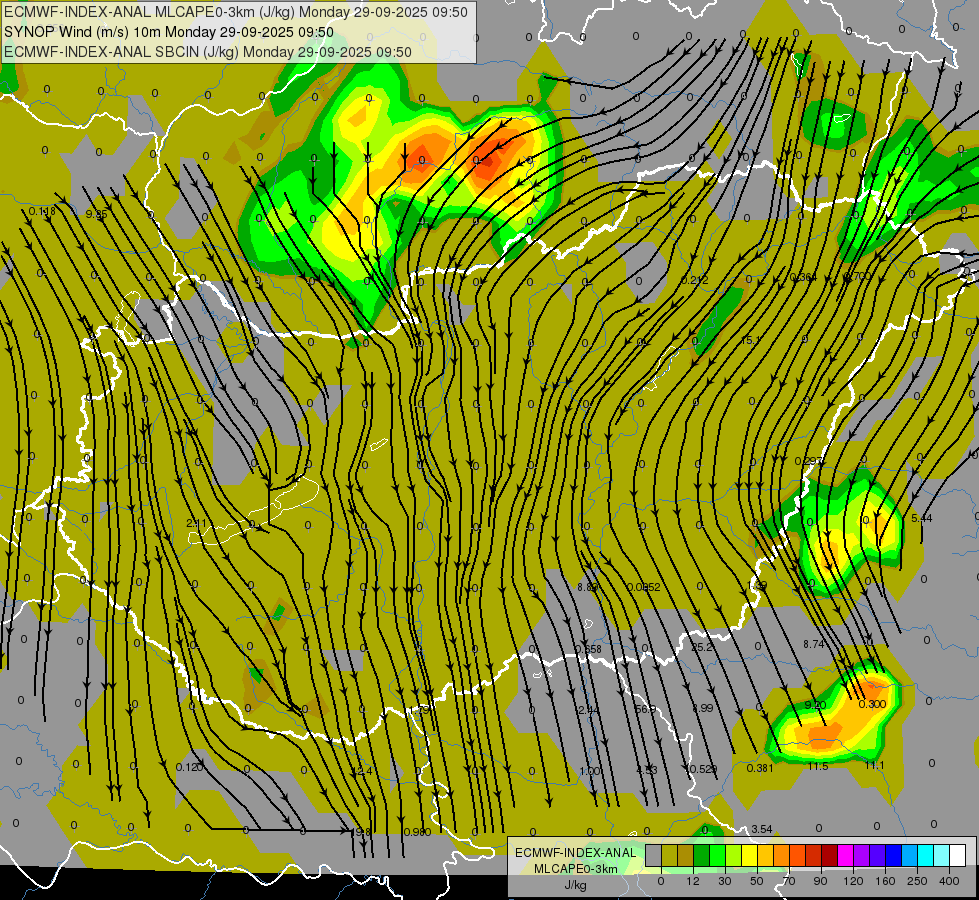Click the map value 3.54
Screen dimensions: 979x900
pos(762,829)
